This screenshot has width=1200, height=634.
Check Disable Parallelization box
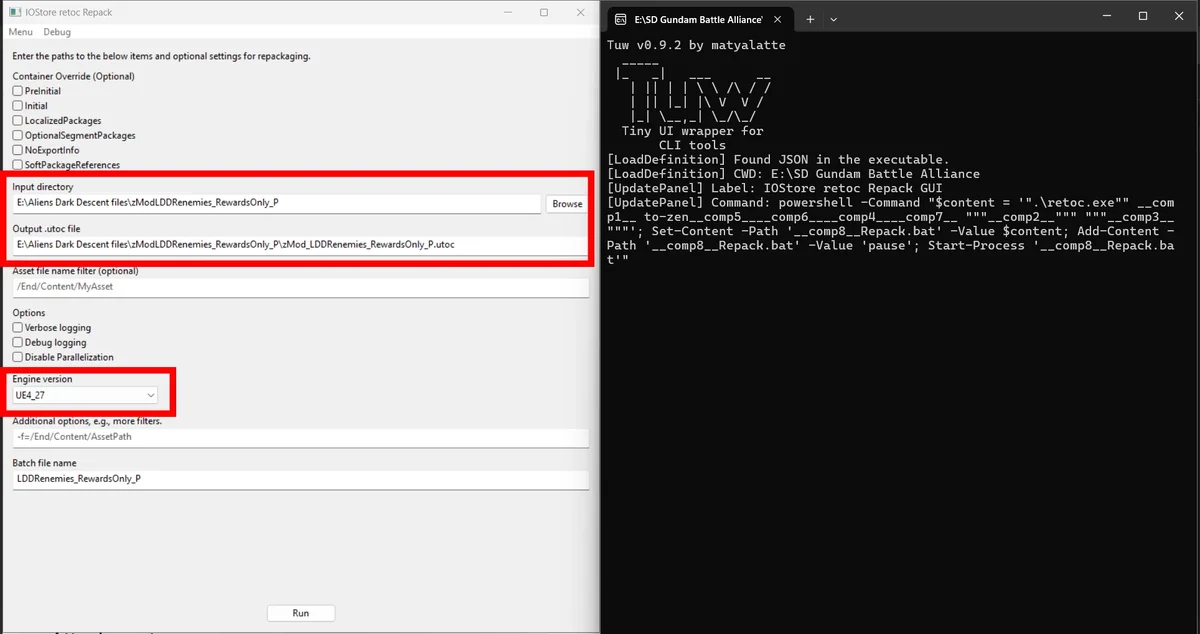click(x=18, y=357)
